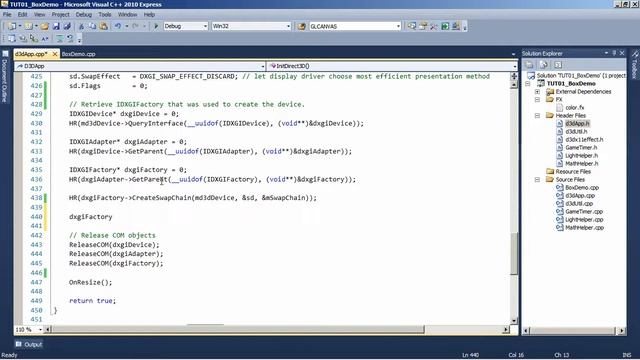This screenshot has width=640, height=360.
Task: Click the Save icon in toolbar
Action: coord(56,26)
